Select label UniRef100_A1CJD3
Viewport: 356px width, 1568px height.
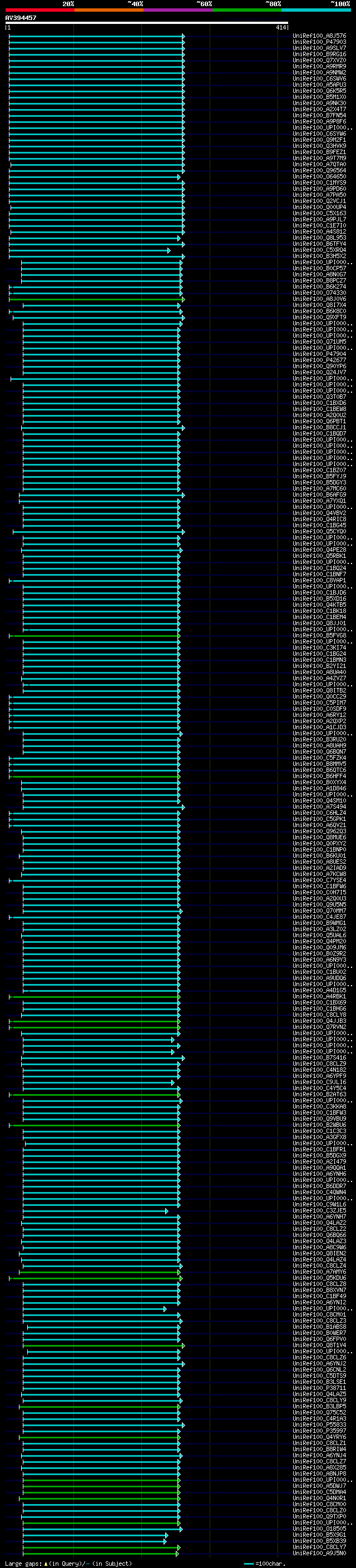coord(319,728)
